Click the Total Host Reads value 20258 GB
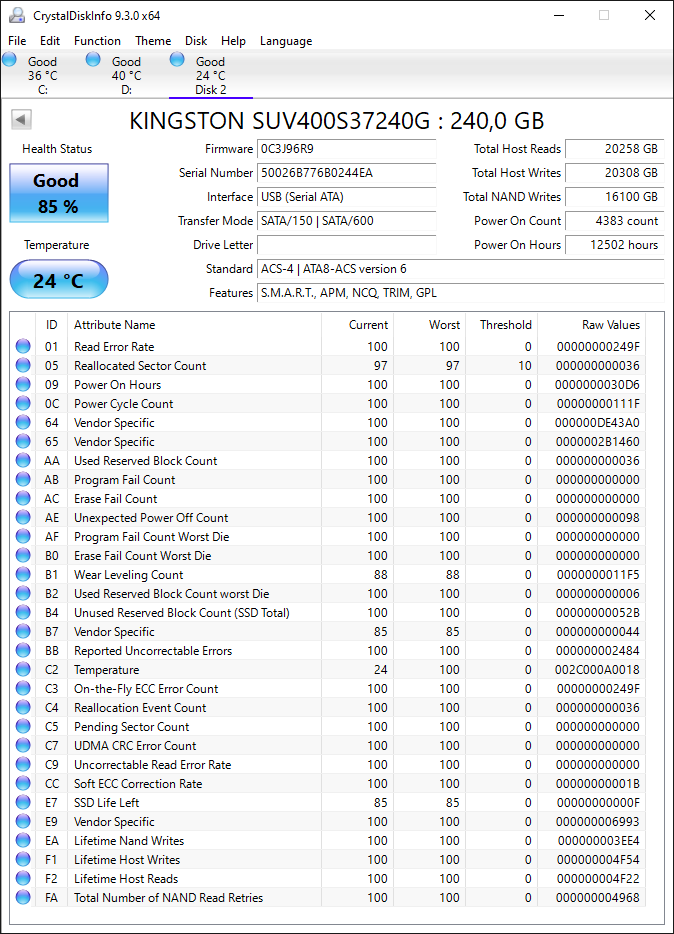This screenshot has width=674, height=934. [614, 149]
